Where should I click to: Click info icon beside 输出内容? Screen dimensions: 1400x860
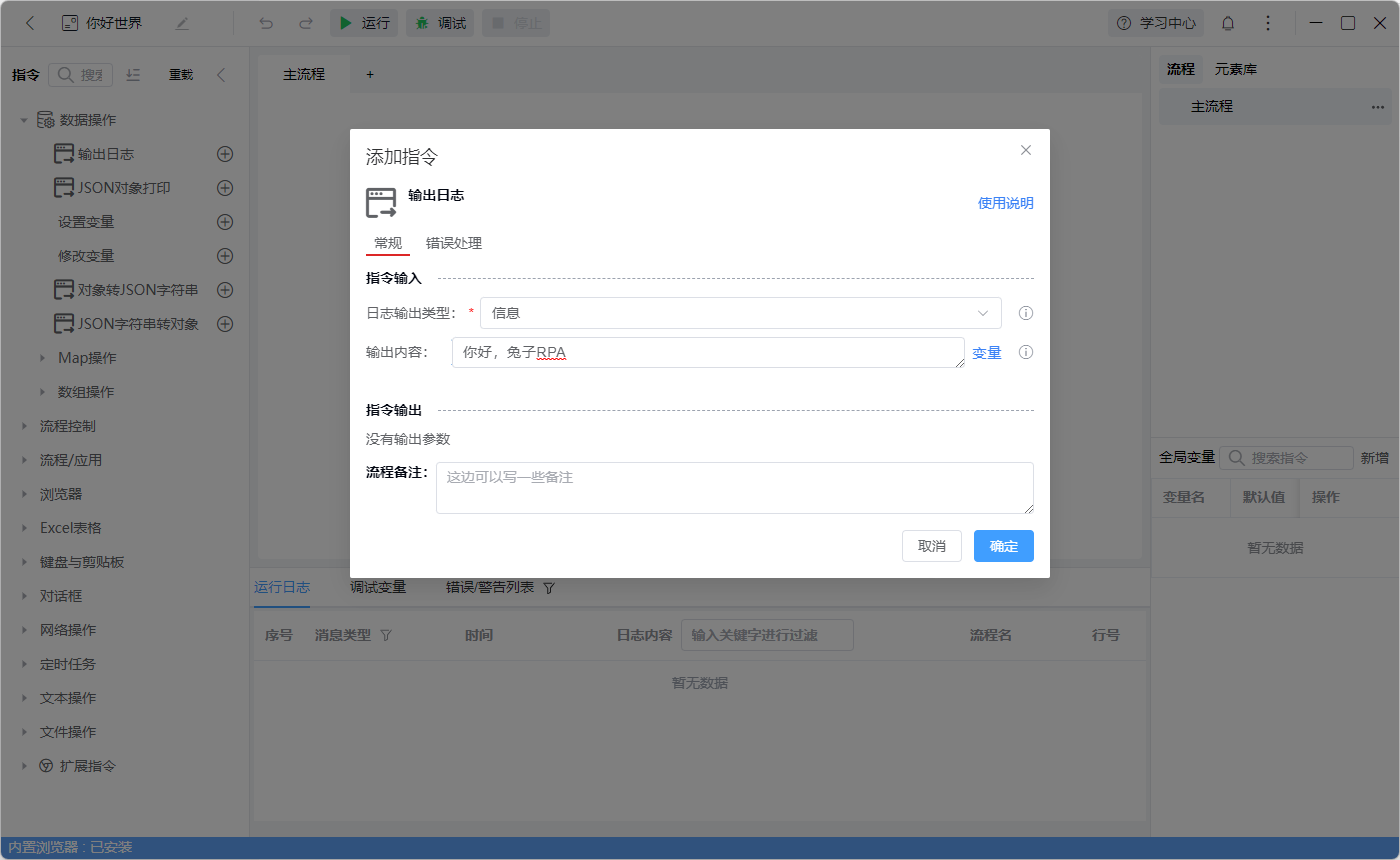[1025, 352]
